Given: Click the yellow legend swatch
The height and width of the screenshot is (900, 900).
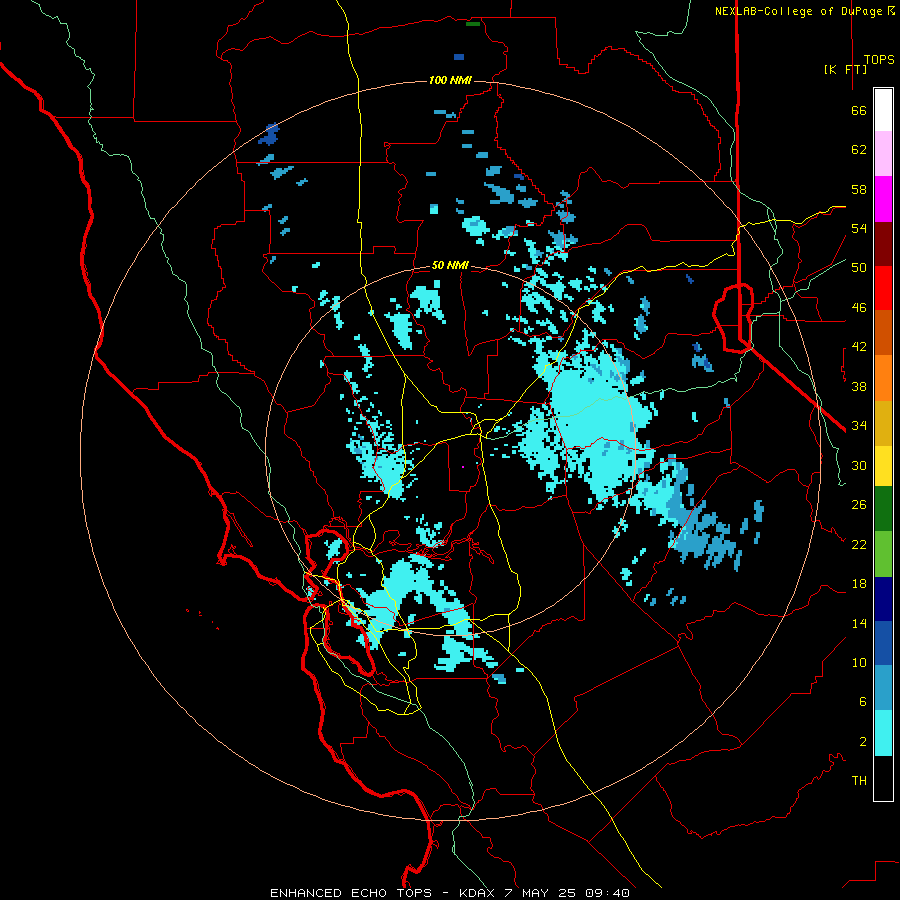Looking at the screenshot, I should [x=883, y=465].
